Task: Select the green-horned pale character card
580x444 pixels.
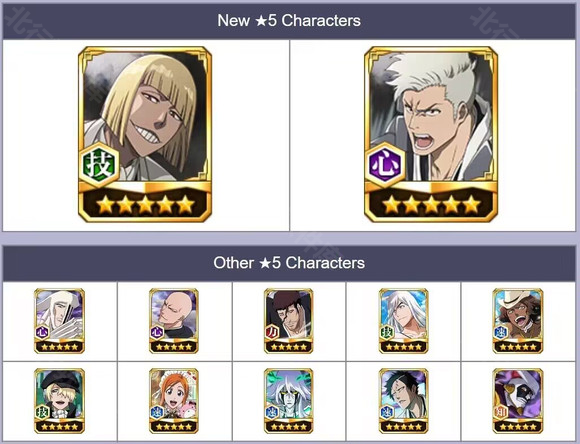Action: click(x=289, y=401)
